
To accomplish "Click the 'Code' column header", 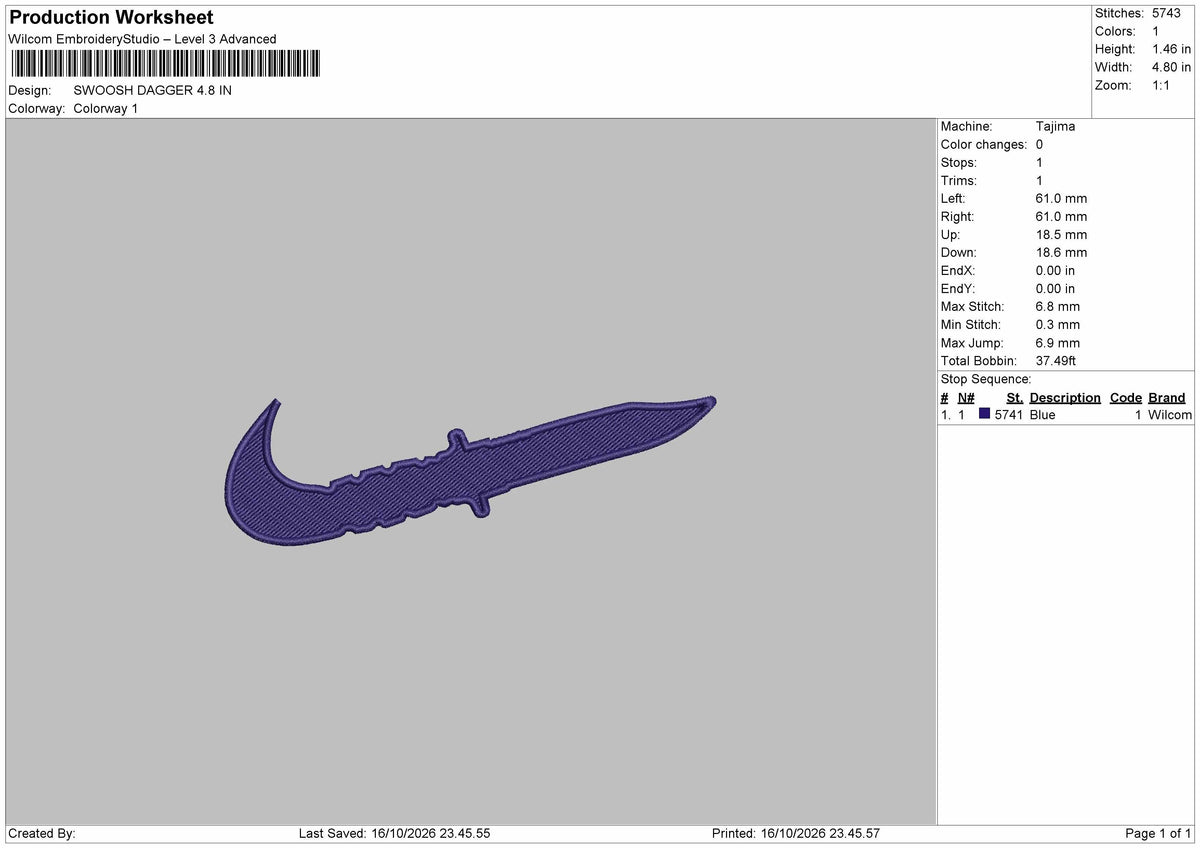I will [1125, 397].
